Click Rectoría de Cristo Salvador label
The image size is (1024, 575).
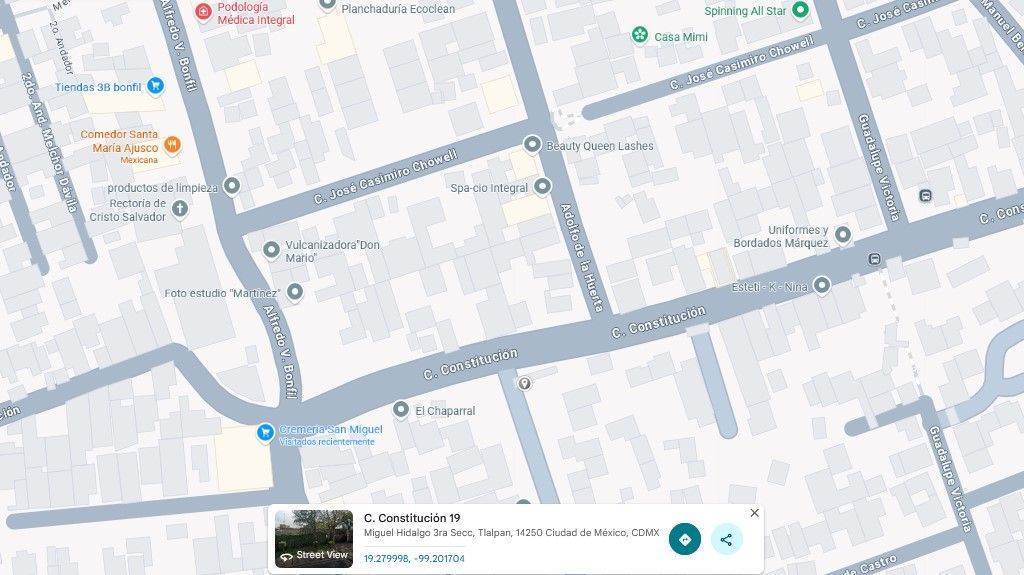[x=128, y=210]
